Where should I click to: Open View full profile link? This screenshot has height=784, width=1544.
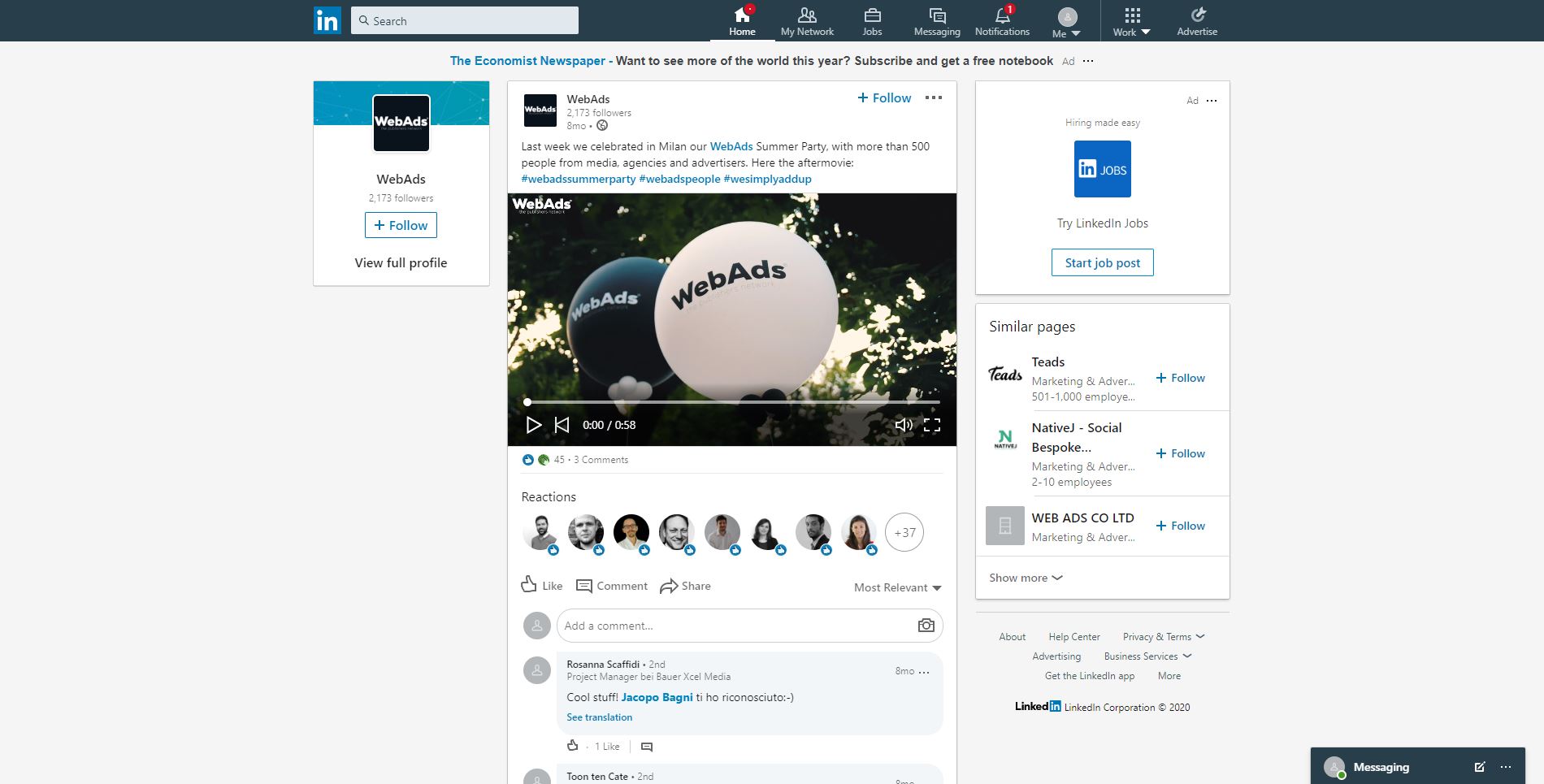[x=401, y=262]
